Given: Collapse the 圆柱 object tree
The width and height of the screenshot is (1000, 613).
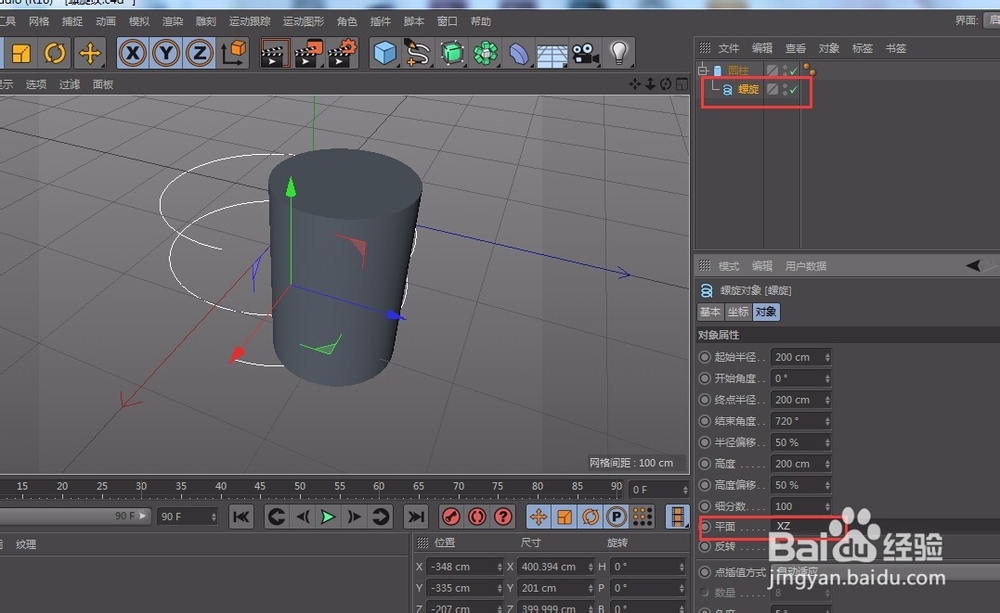Looking at the screenshot, I should click(703, 71).
